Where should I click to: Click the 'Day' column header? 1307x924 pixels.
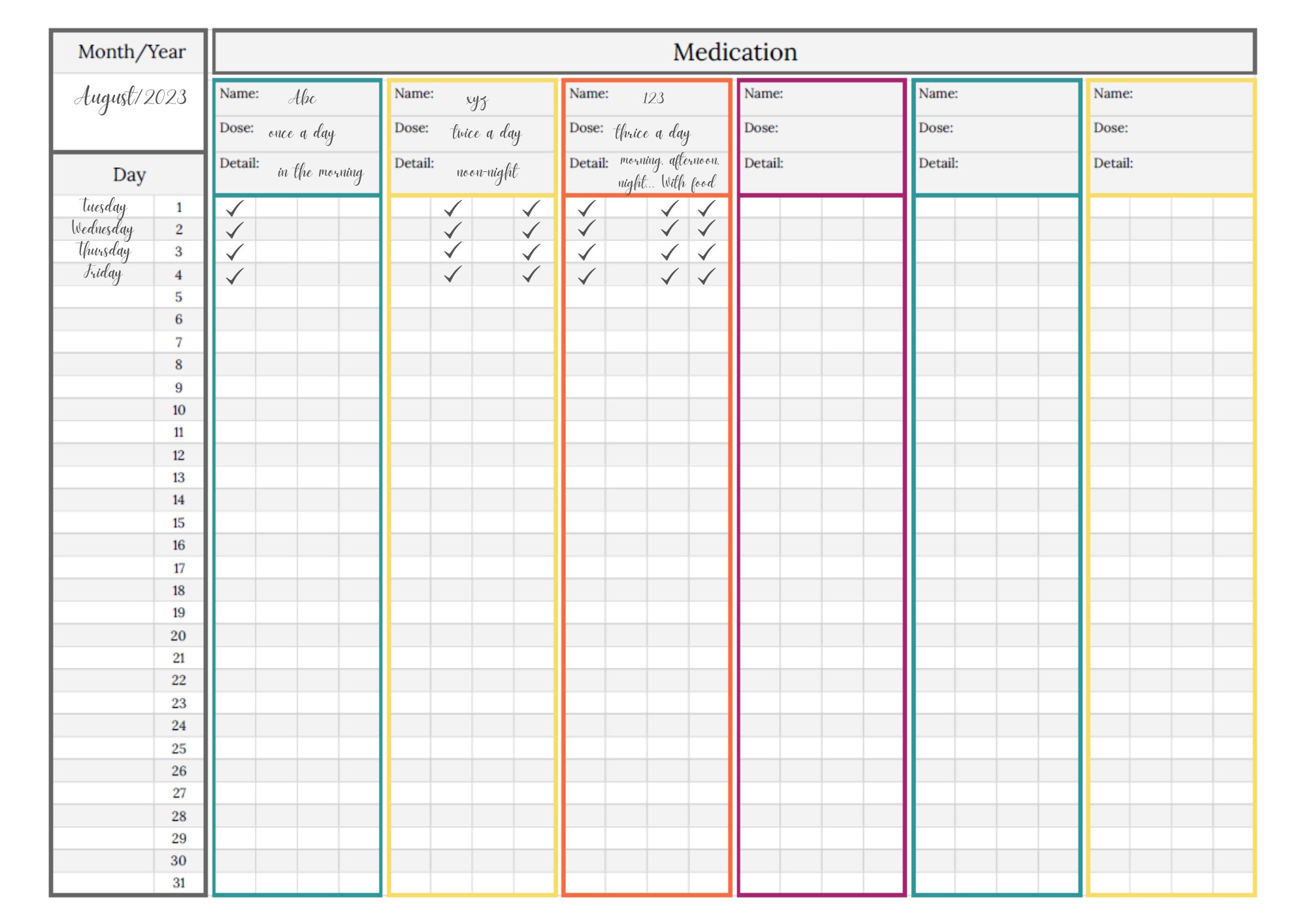tap(129, 174)
